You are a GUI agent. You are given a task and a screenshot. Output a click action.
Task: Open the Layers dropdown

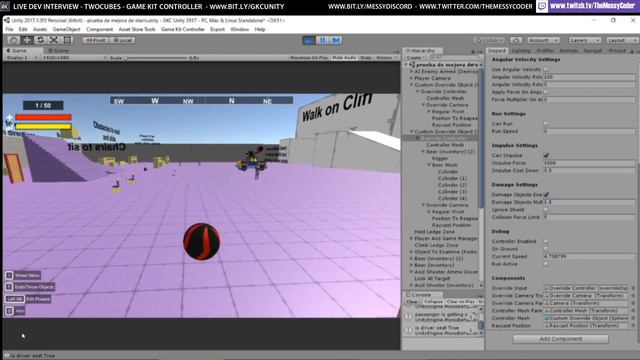click(584, 40)
